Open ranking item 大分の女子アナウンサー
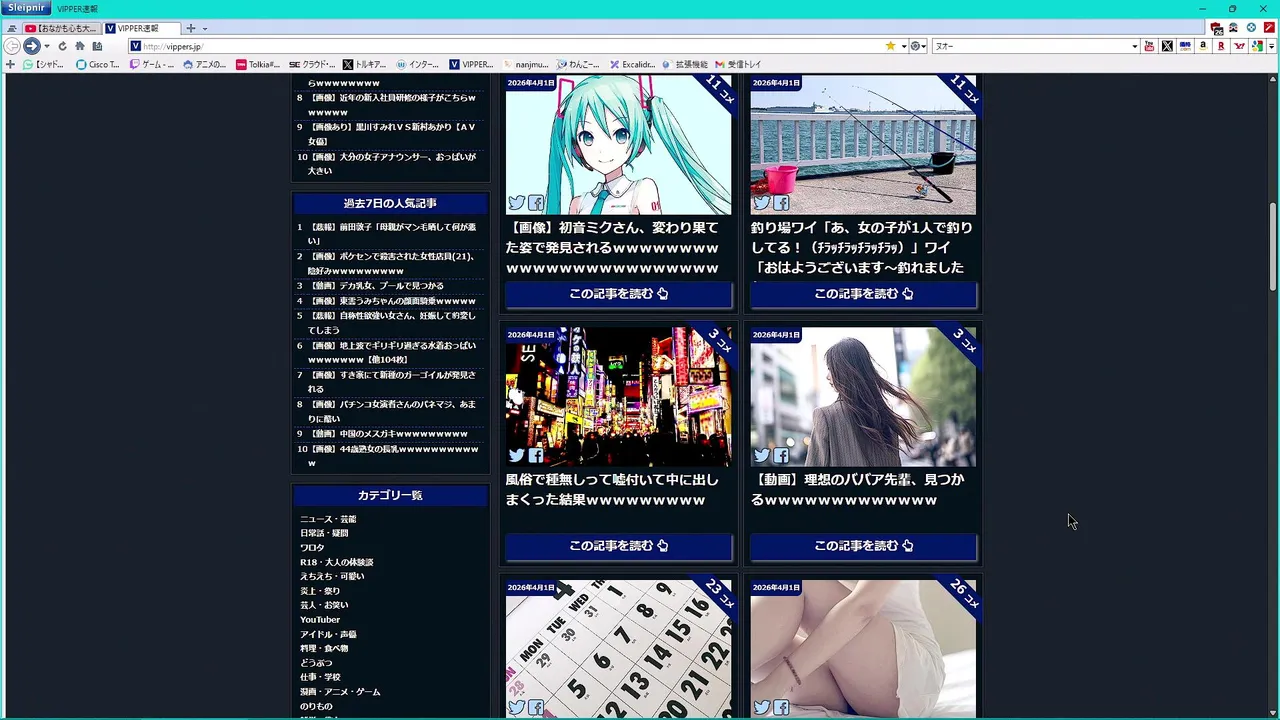Viewport: 1280px width, 720px height. [392, 164]
